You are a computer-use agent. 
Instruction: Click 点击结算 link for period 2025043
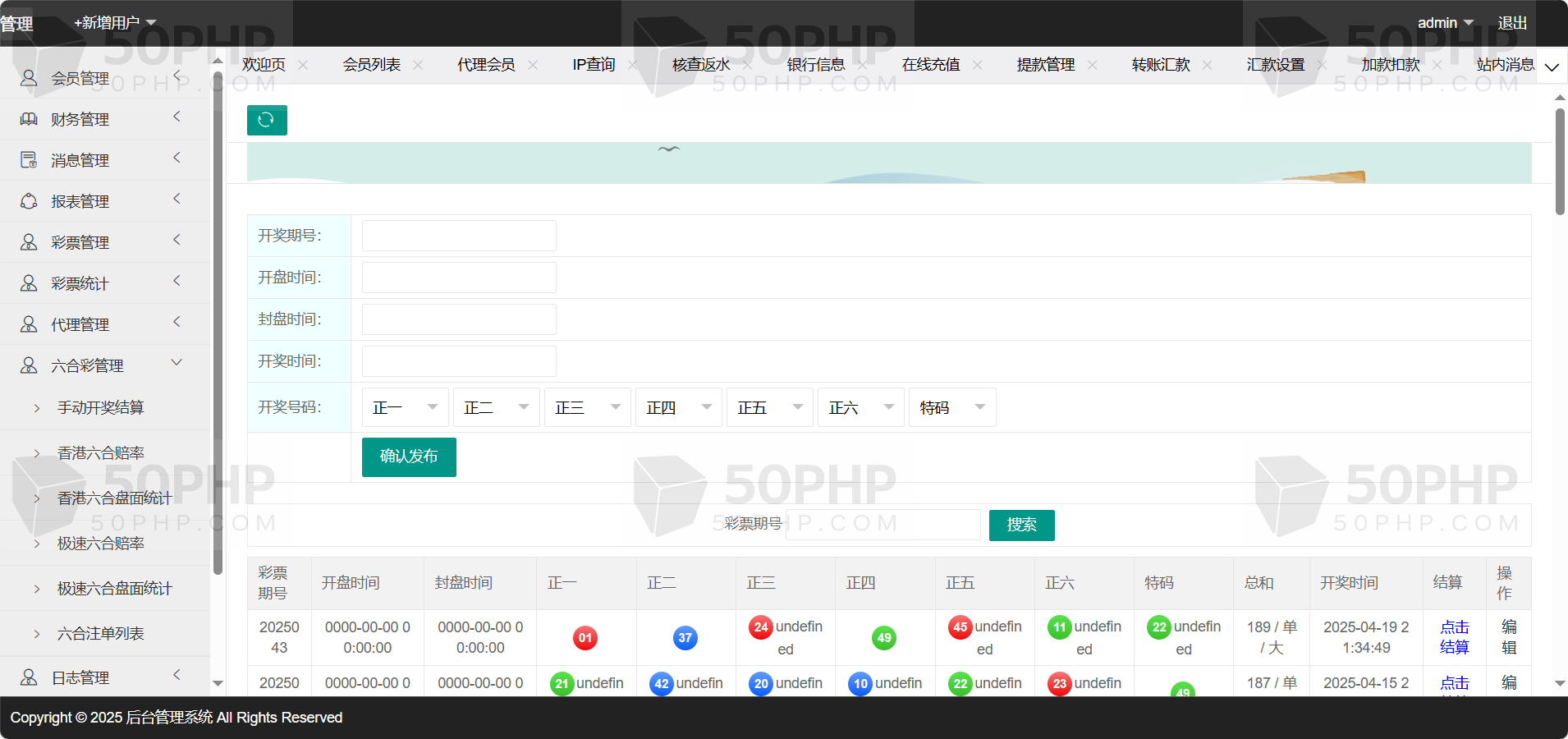1454,637
